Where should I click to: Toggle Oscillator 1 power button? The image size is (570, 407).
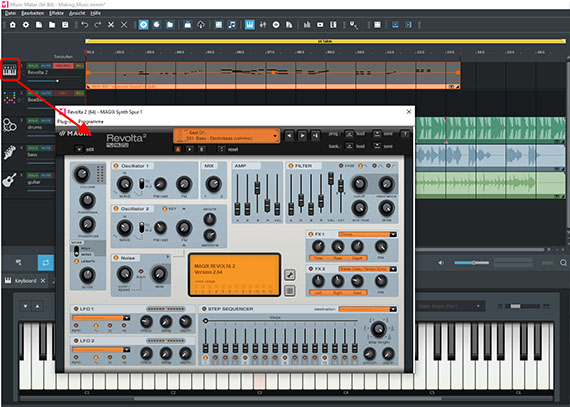point(116,166)
